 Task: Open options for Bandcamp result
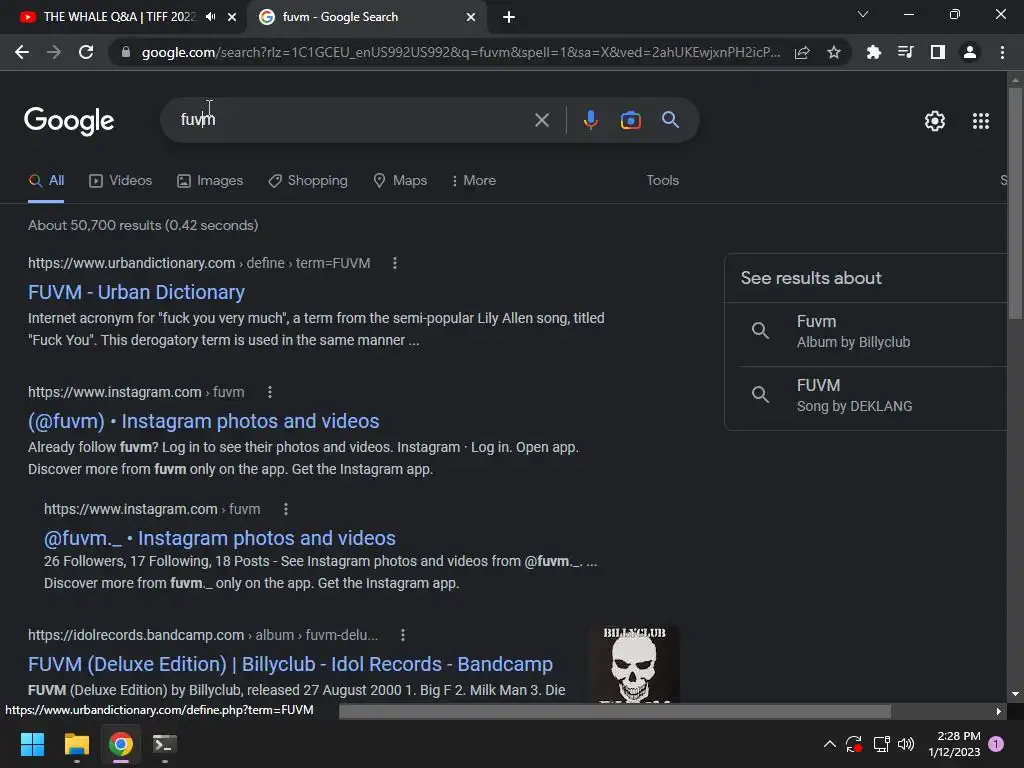pos(402,635)
